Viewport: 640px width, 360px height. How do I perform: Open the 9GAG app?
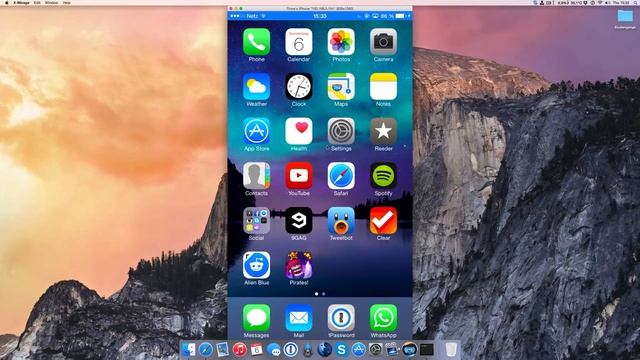tap(299, 220)
